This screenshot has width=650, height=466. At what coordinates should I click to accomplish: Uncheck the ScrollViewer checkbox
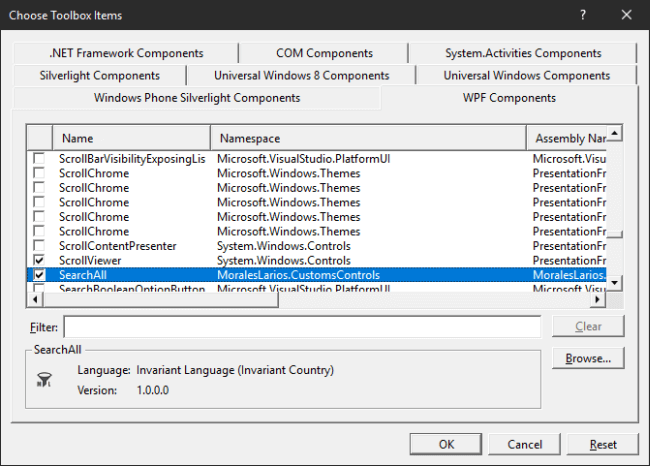[x=39, y=260]
